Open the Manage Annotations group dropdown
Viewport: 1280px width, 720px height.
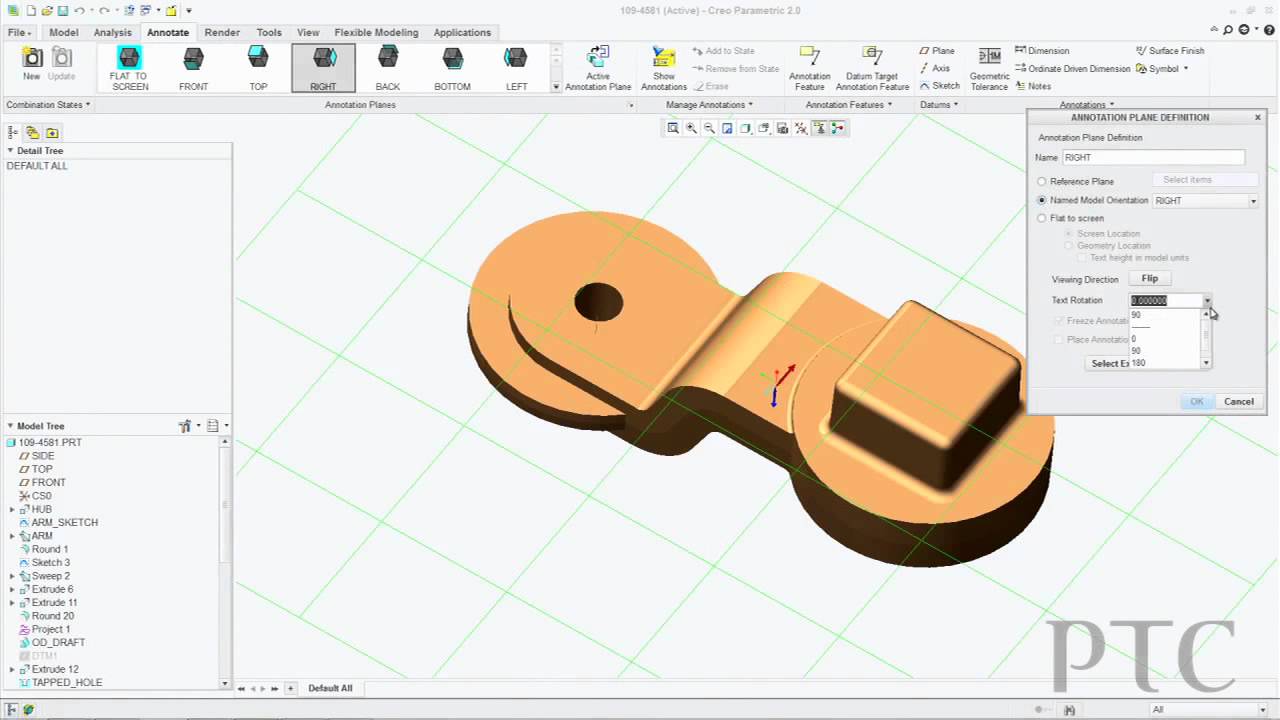pos(709,105)
